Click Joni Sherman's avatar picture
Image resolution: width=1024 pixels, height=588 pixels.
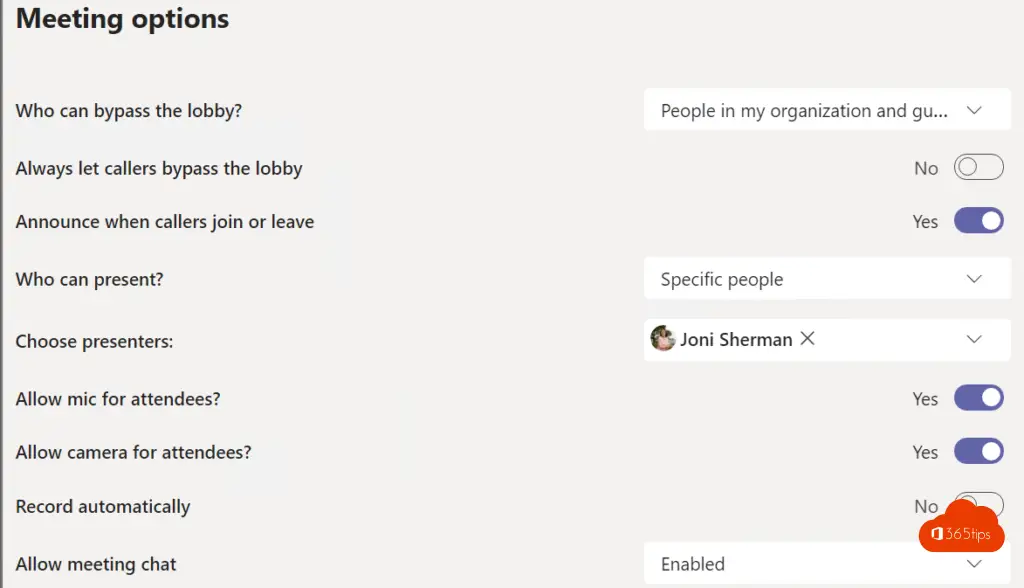coord(663,338)
